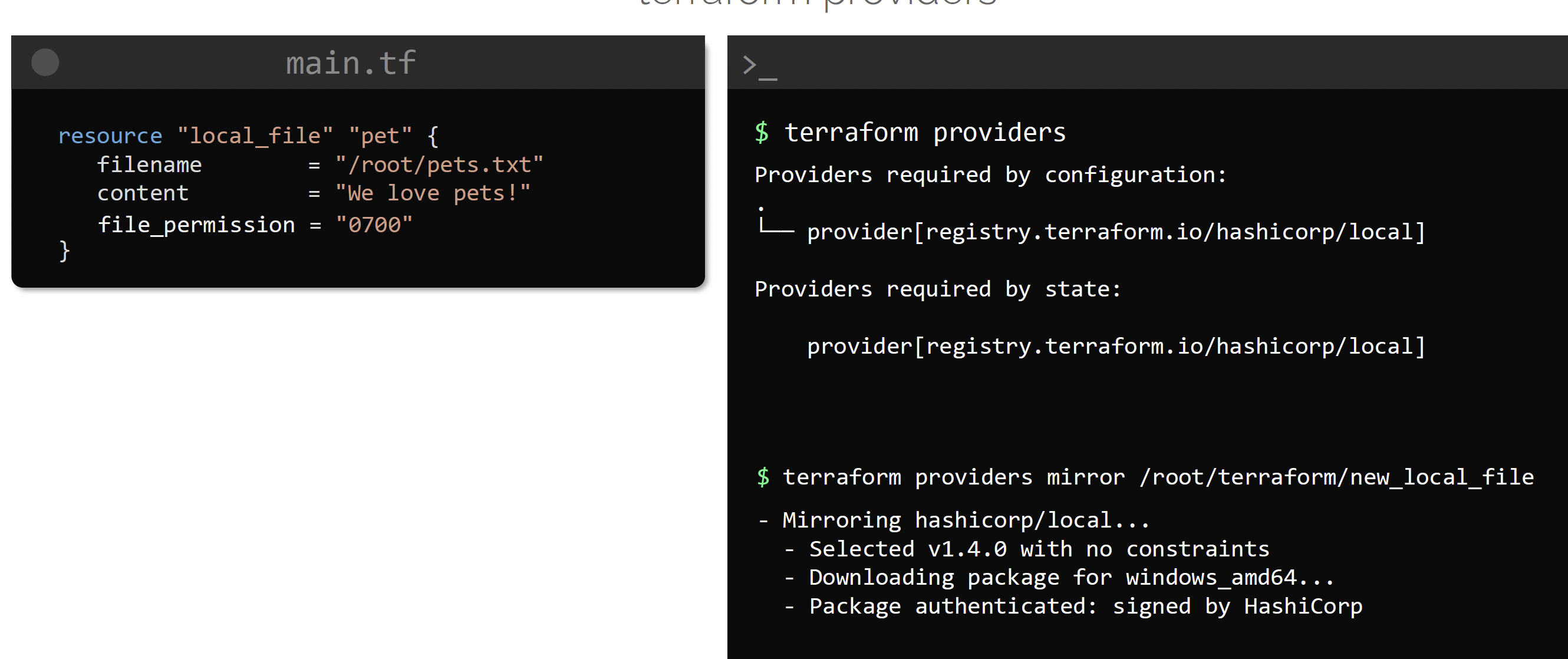Click the green dollar sign before terraform providers

(762, 133)
